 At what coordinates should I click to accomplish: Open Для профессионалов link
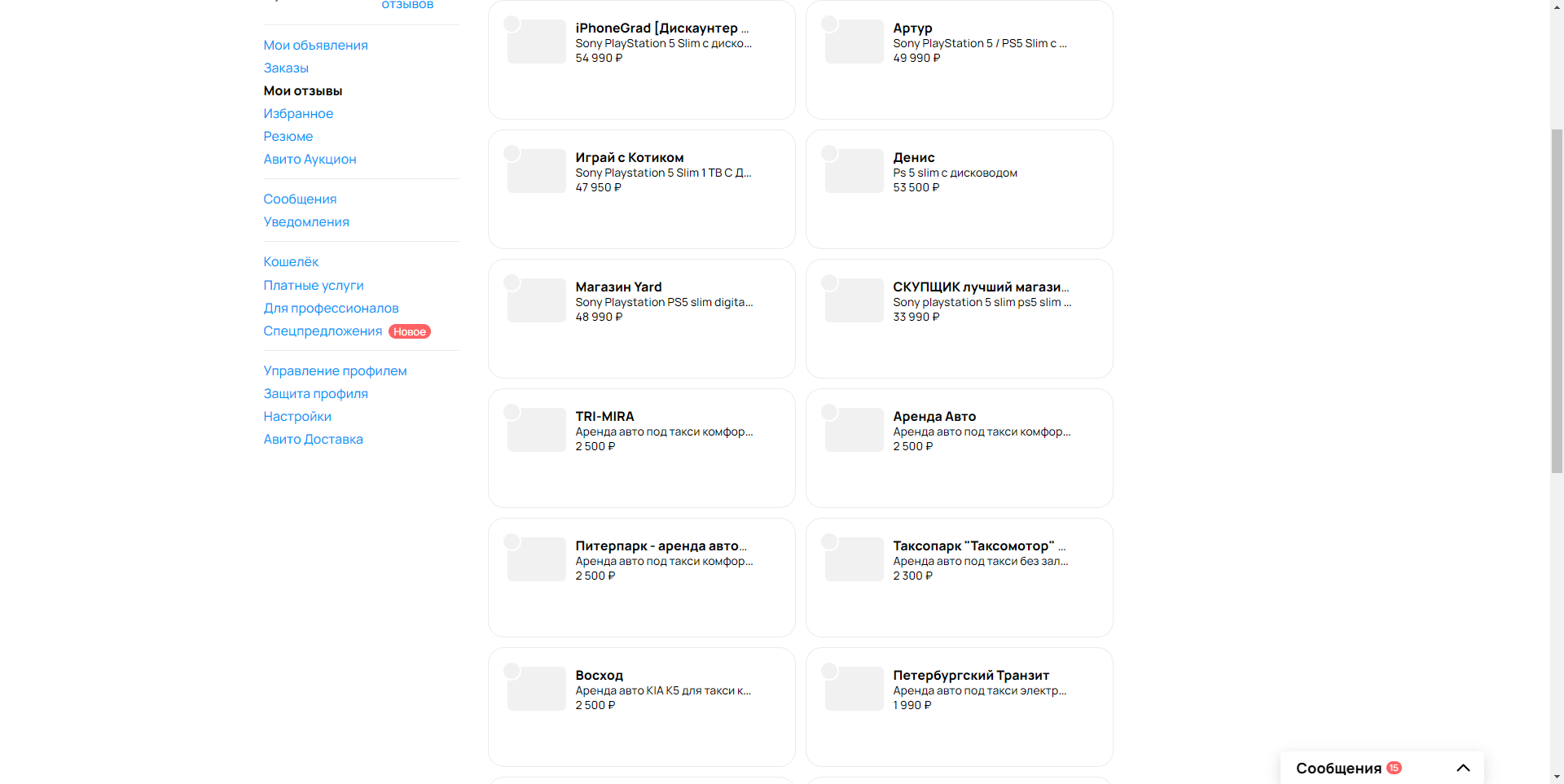(x=331, y=309)
